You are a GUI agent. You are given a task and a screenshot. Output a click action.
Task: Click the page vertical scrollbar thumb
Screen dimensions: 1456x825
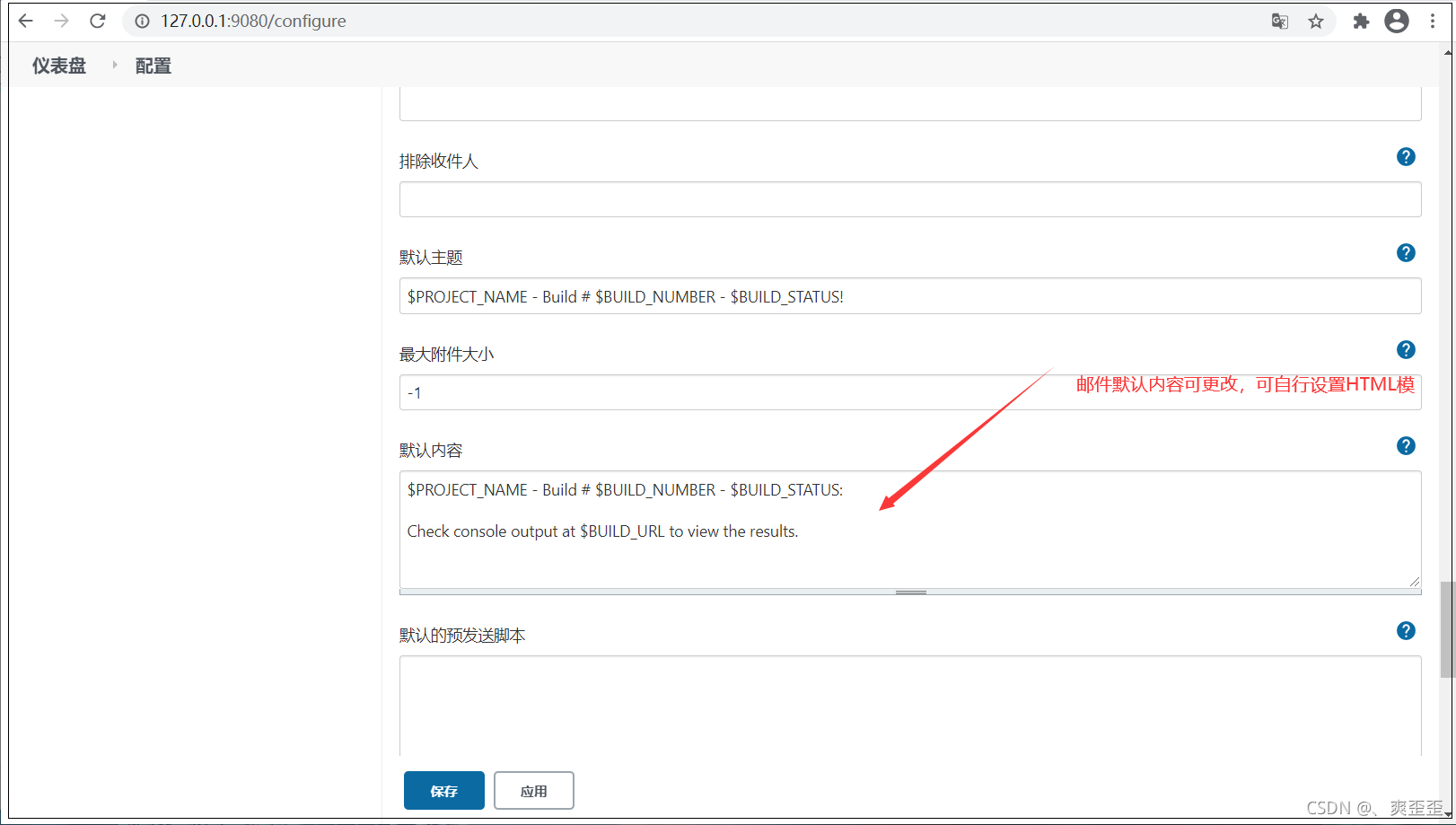point(1447,629)
